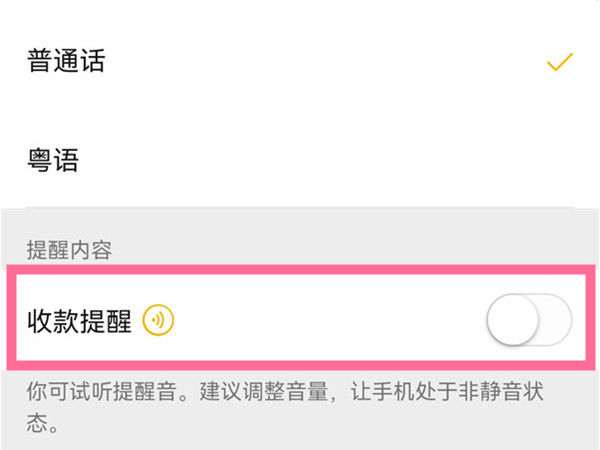Choose the 普通话 list row

tap(300, 62)
